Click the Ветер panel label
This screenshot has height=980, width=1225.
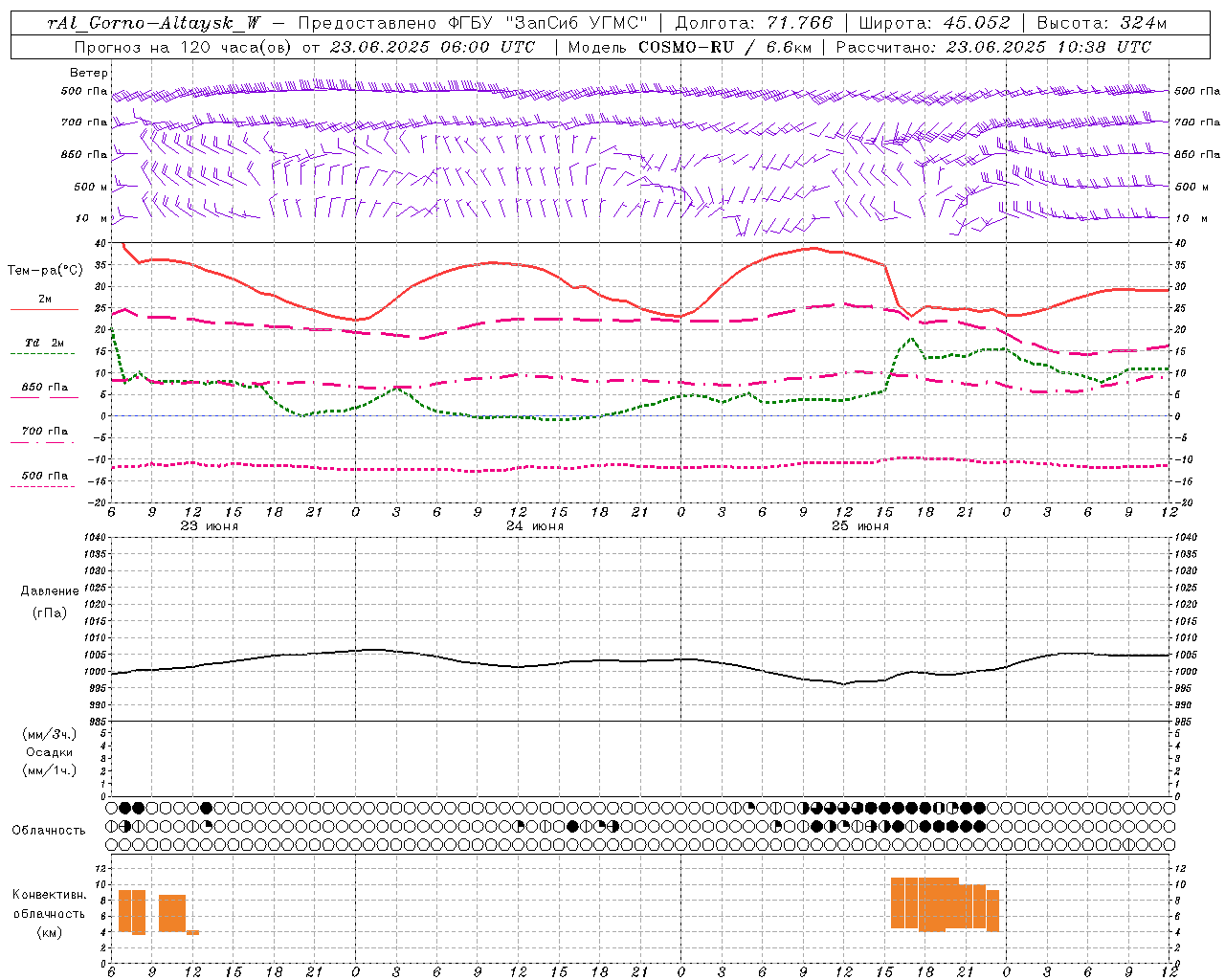pos(89,73)
